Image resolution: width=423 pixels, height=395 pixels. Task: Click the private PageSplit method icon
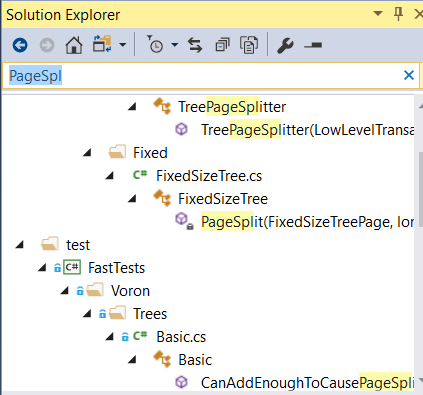184,221
